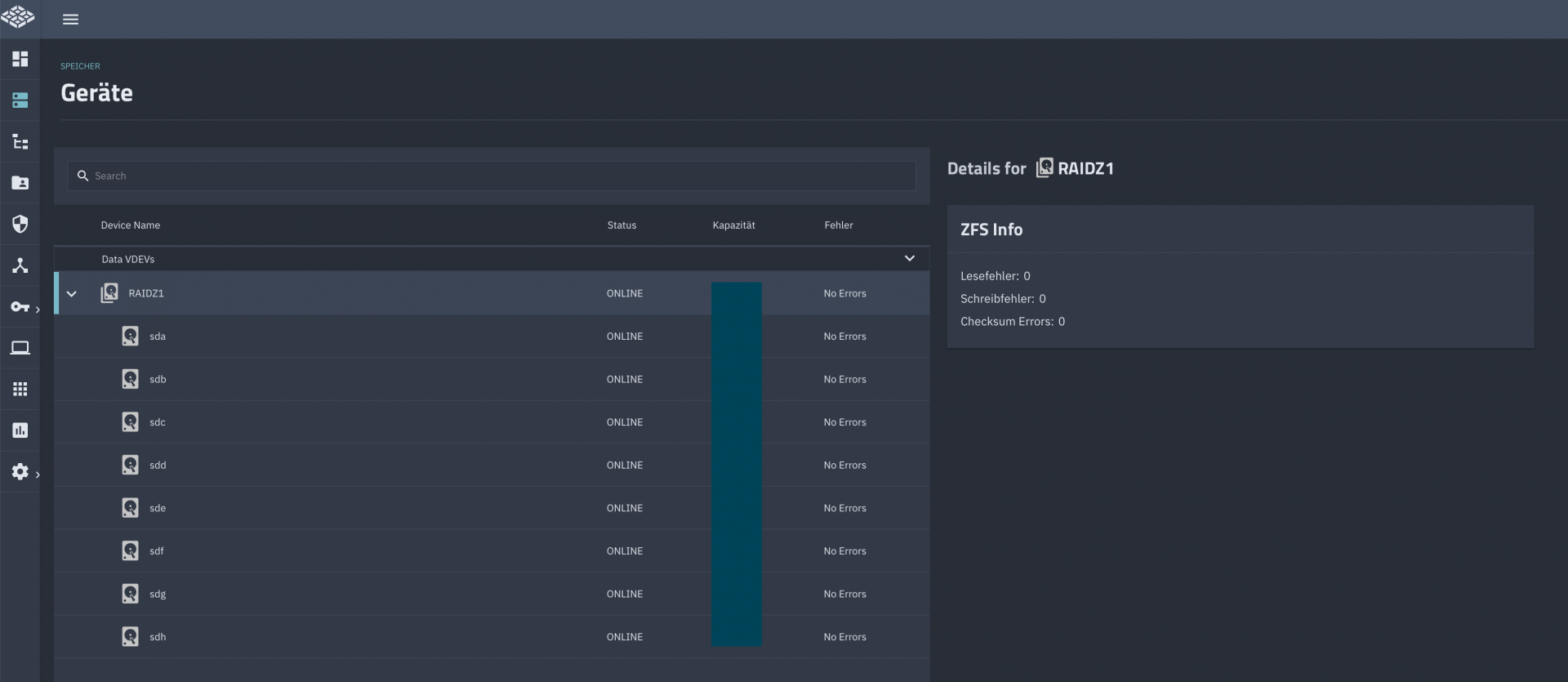Collapse the Data VDEVs section chevron
The width and height of the screenshot is (1568, 682).
(x=910, y=259)
